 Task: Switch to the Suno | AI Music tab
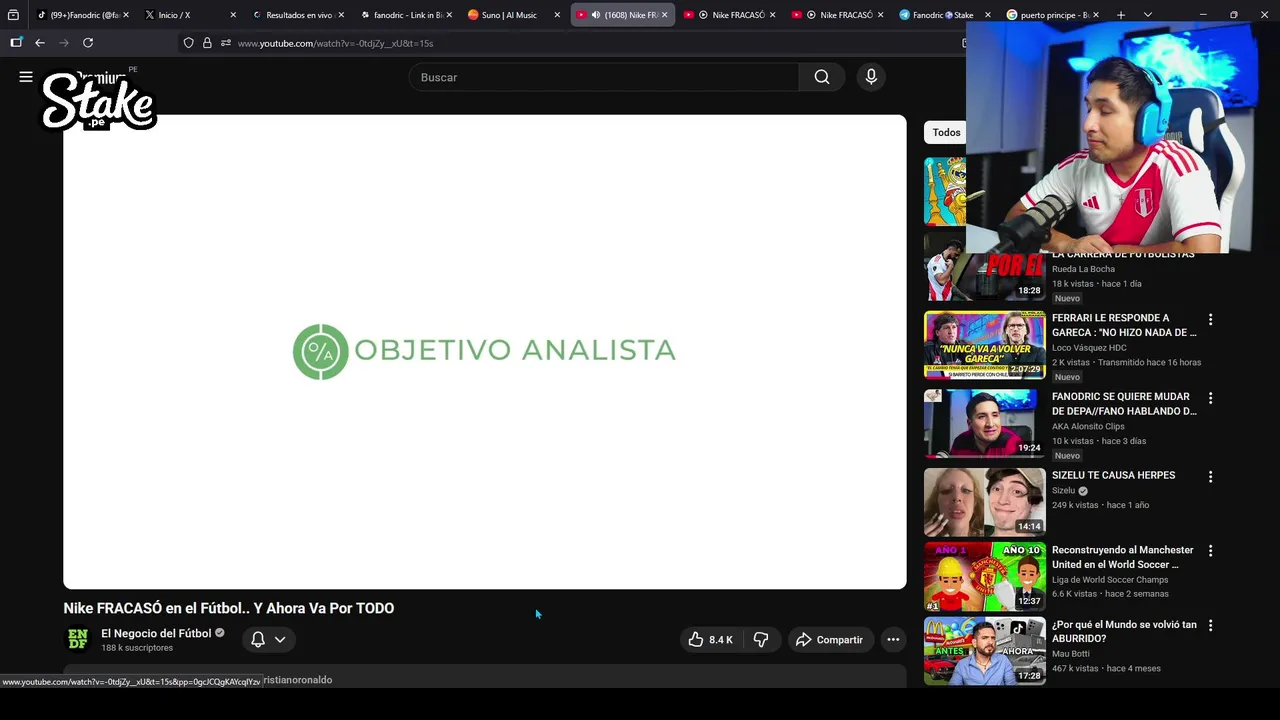pyautogui.click(x=514, y=15)
